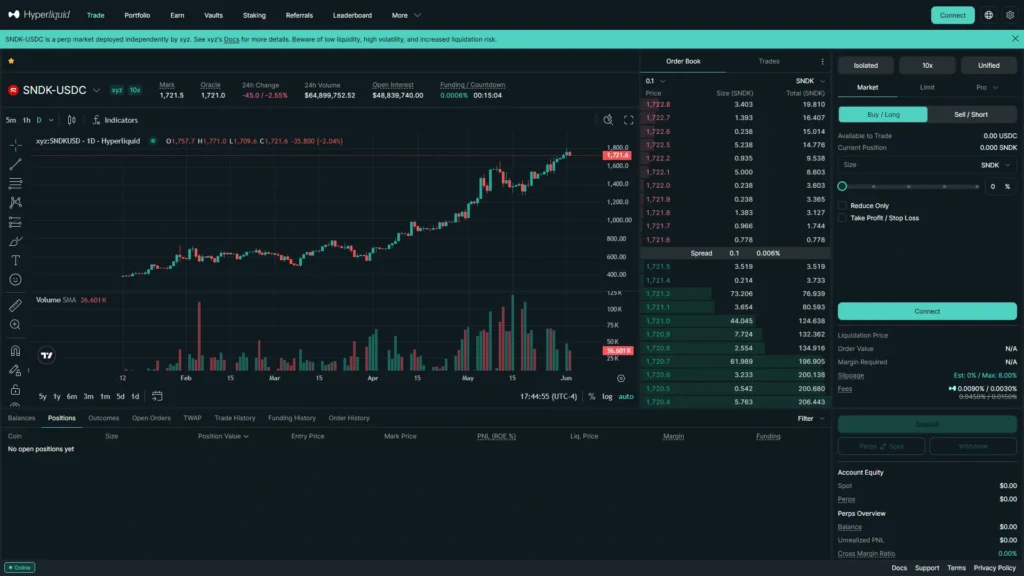Open the positions Filter dropdown
1024x576 pixels.
click(x=810, y=419)
